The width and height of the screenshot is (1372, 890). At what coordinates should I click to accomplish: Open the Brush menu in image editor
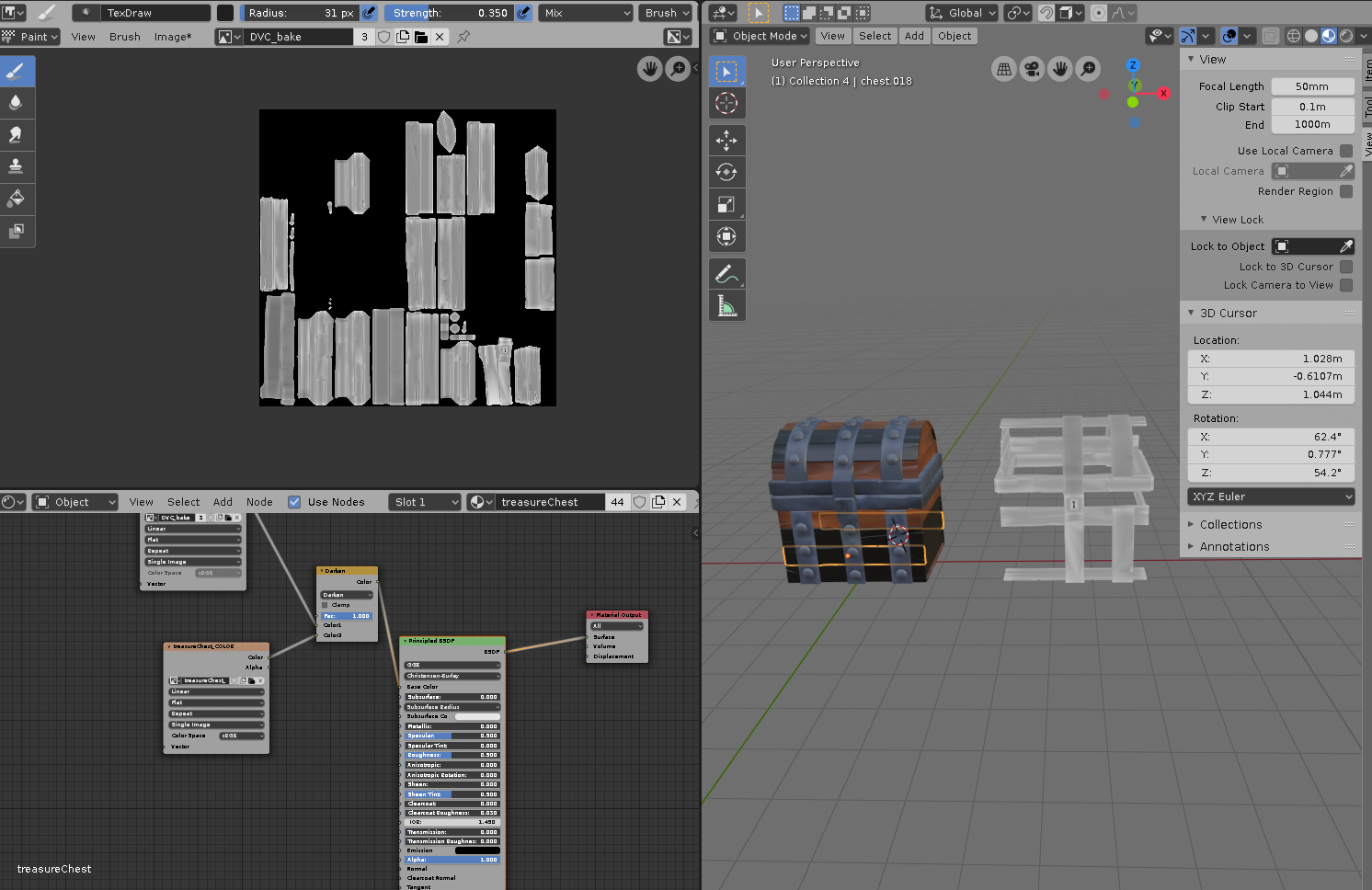point(125,37)
